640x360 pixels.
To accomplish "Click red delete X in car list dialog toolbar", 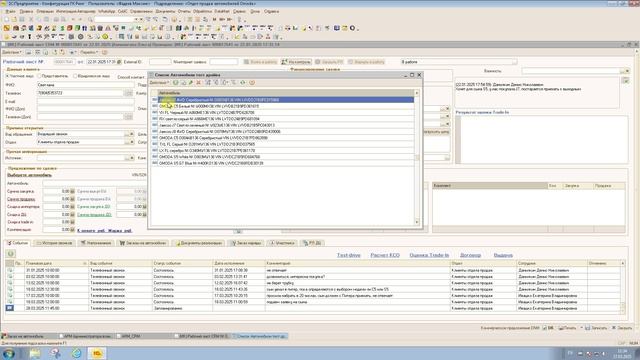I will tap(199, 82).
